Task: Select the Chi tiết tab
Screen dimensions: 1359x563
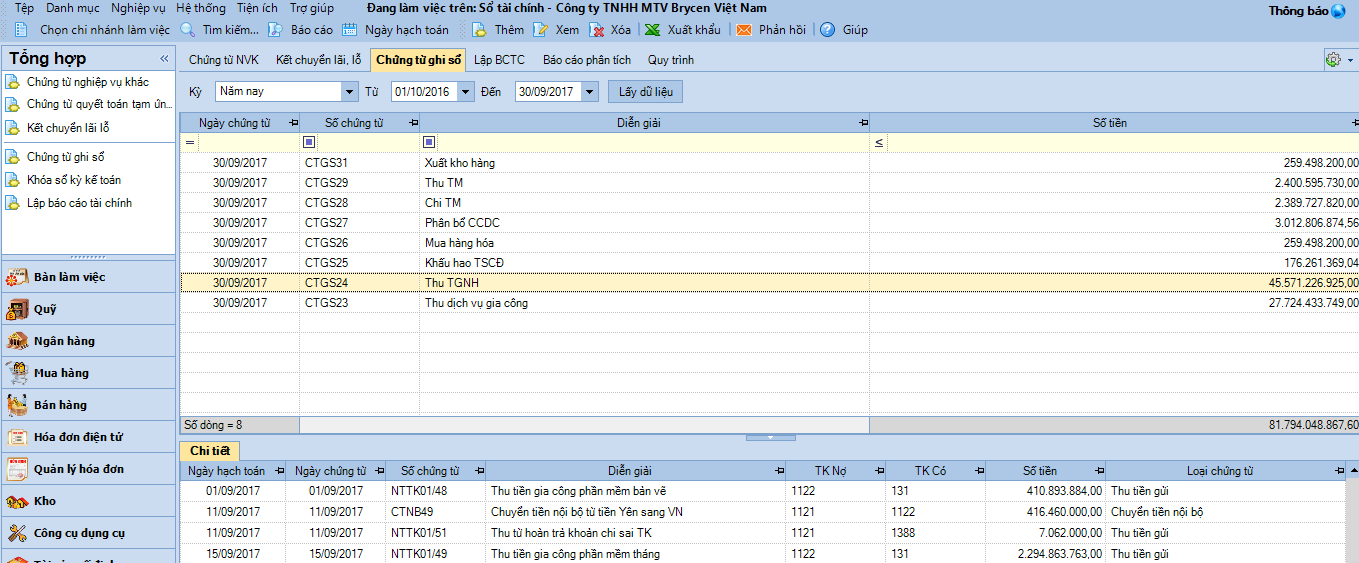Action: pos(210,452)
